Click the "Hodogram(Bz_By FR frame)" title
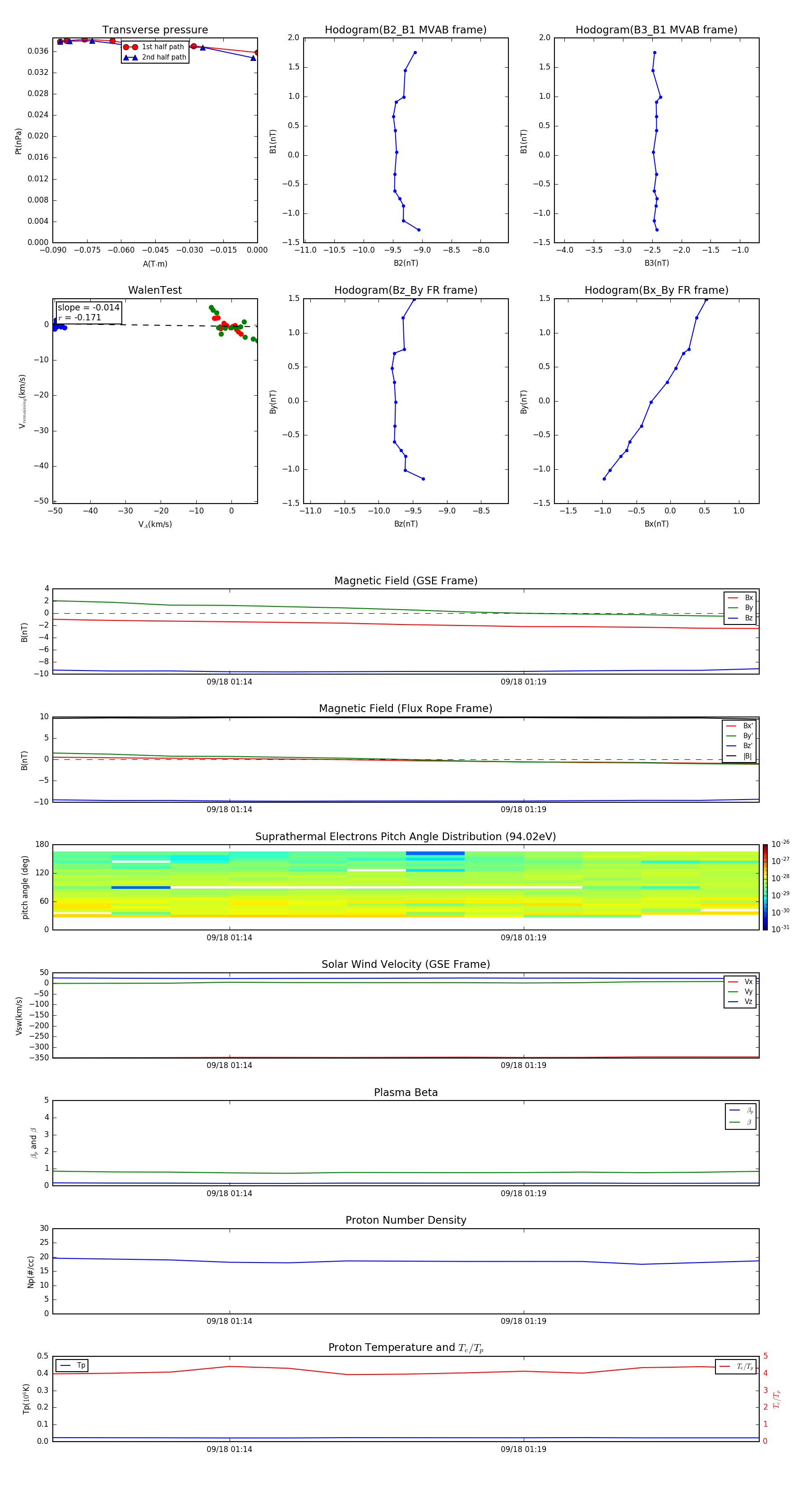 click(406, 290)
